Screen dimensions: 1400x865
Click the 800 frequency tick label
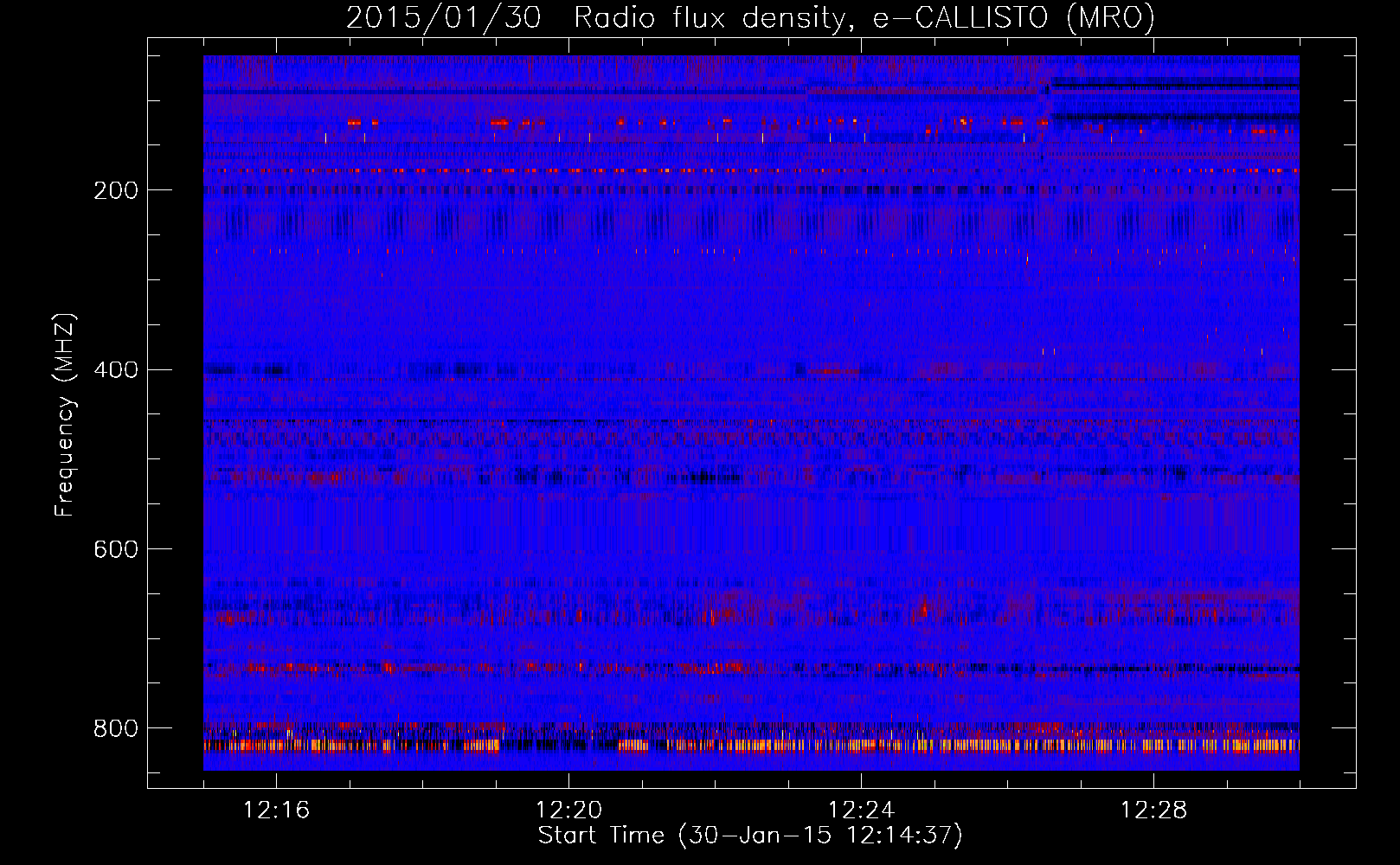click(x=116, y=728)
